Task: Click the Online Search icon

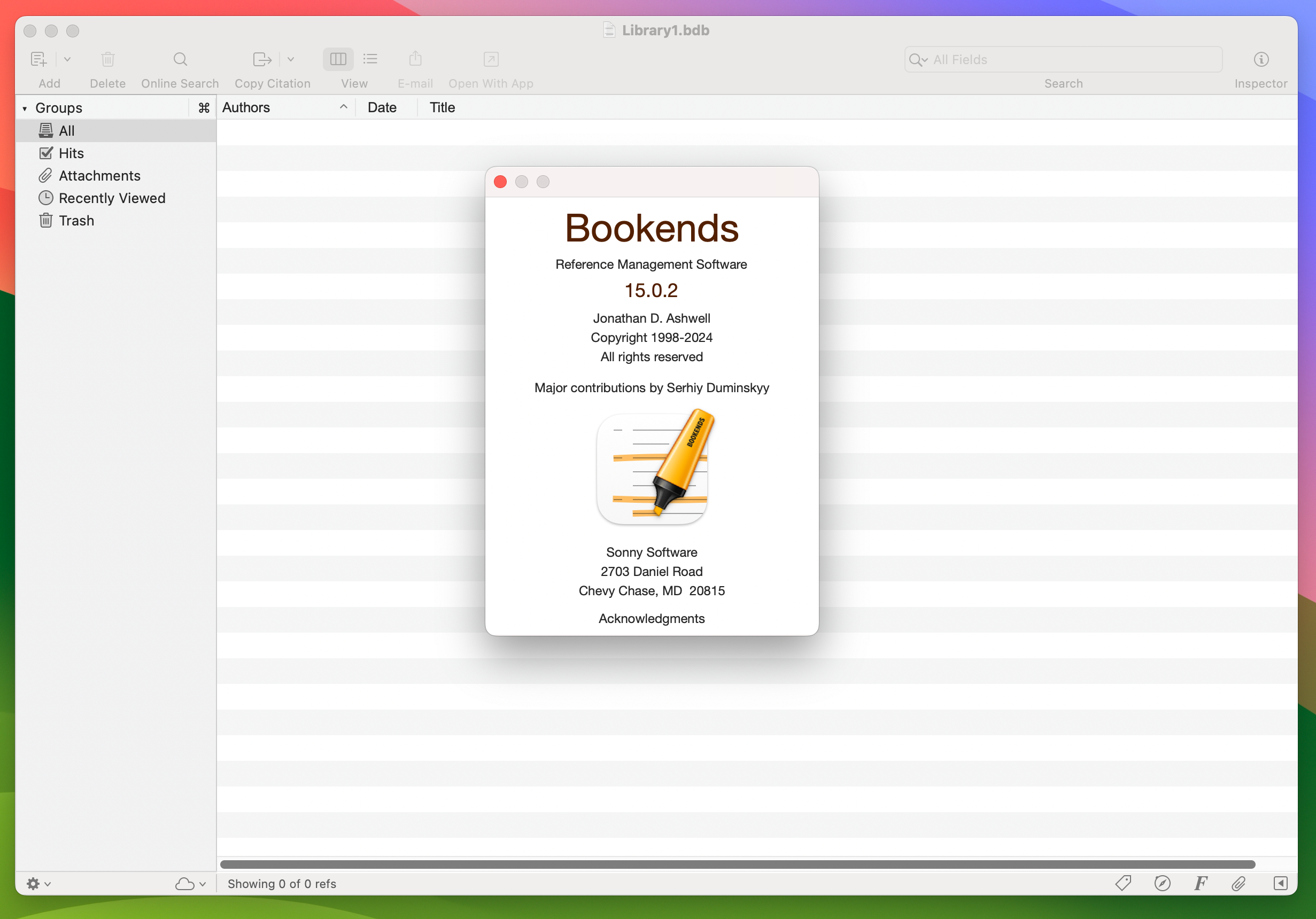Action: point(179,59)
